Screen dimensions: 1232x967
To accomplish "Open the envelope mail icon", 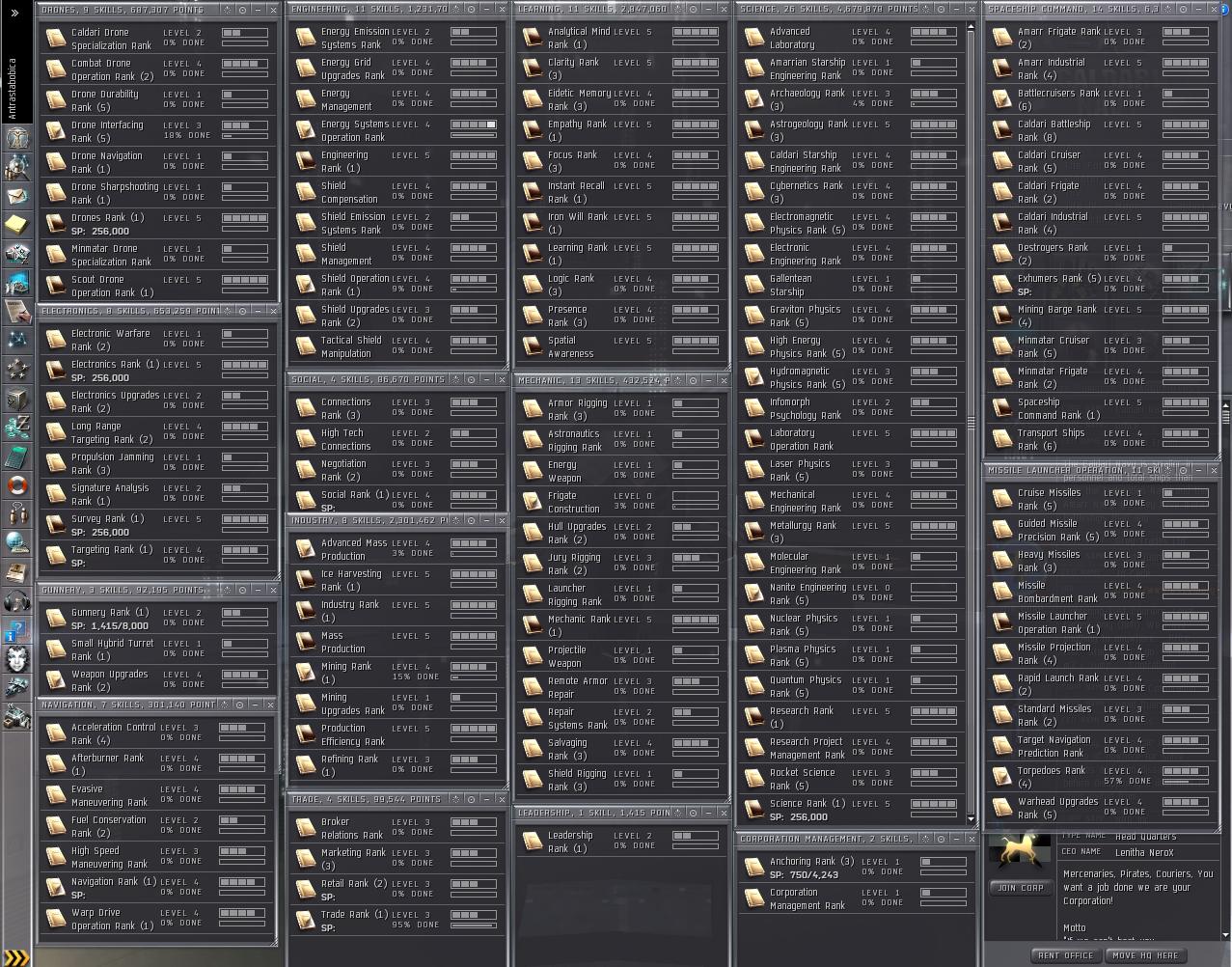I will click(17, 196).
